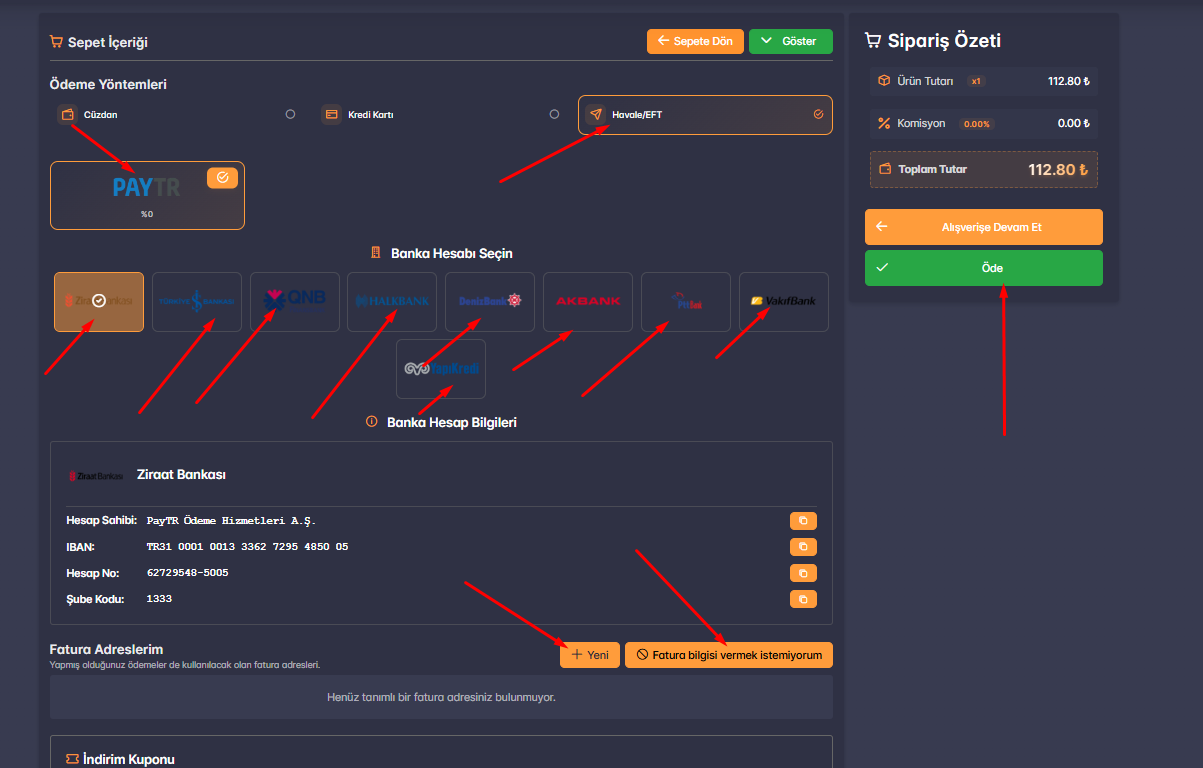
Task: Select Halkbank as the bank account
Action: [x=392, y=301]
